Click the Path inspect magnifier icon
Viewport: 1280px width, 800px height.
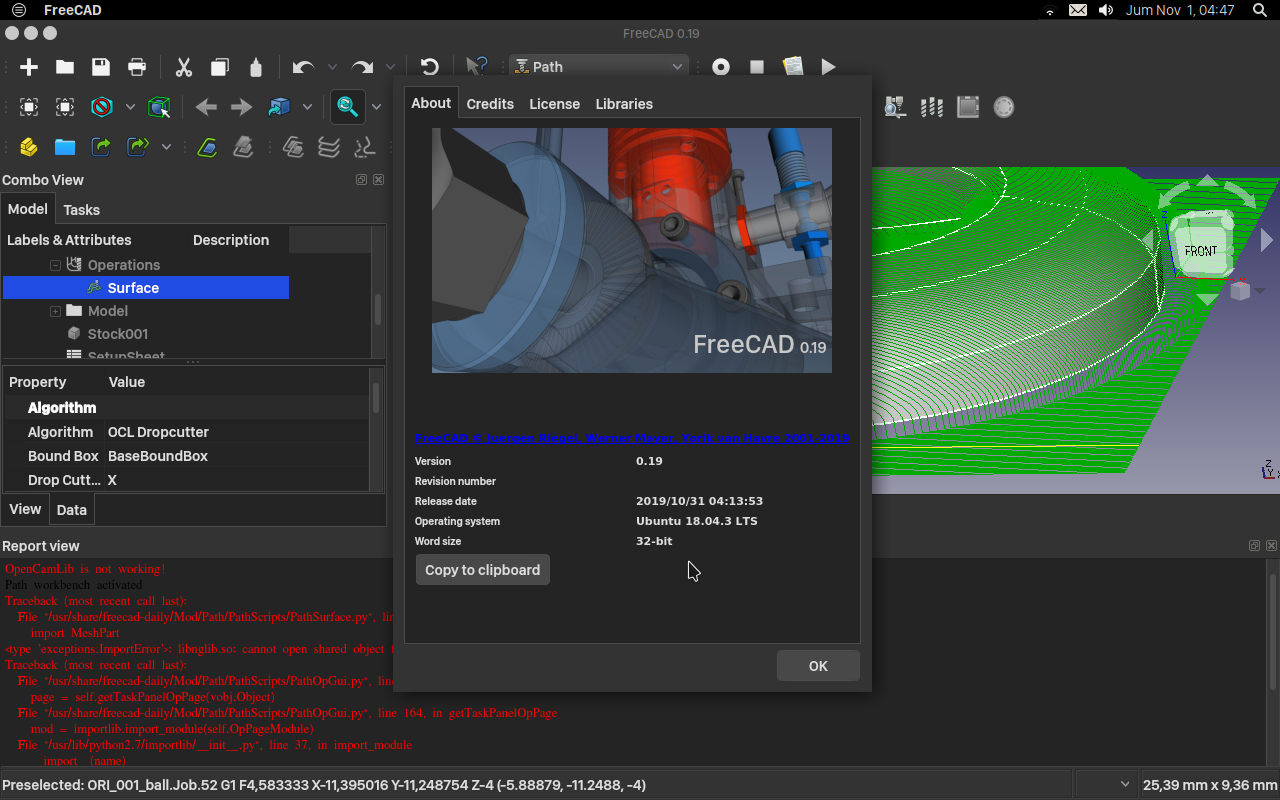896,107
